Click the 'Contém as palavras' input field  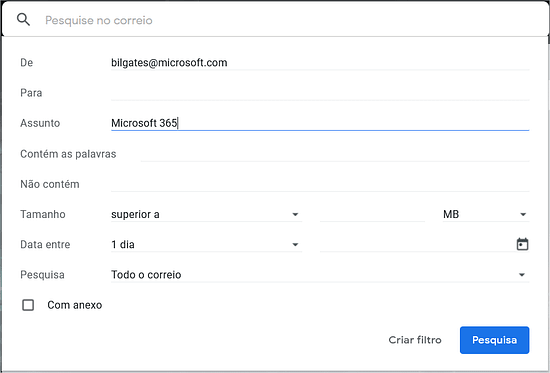pyautogui.click(x=335, y=154)
